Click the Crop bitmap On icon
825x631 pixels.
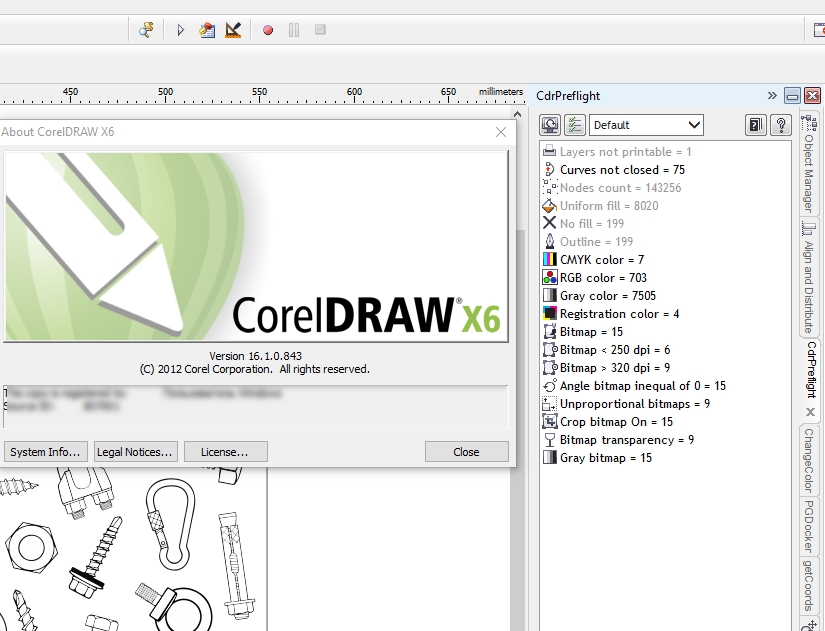point(549,421)
